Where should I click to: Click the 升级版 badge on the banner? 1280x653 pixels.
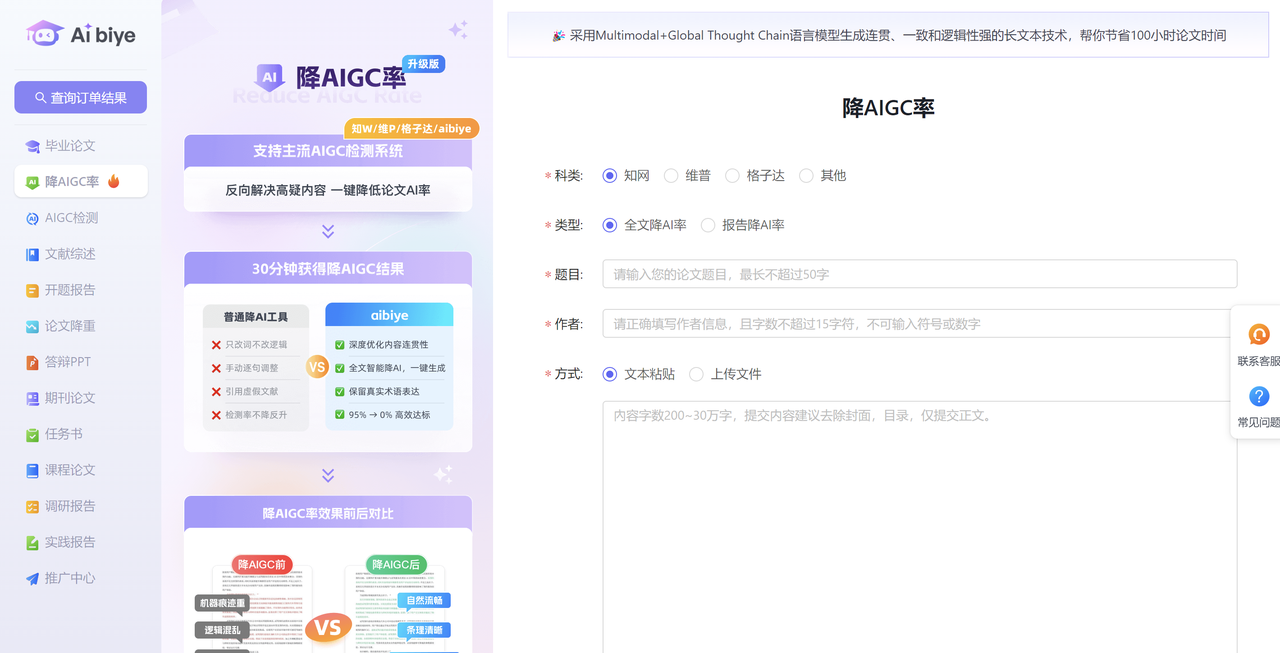tap(424, 64)
